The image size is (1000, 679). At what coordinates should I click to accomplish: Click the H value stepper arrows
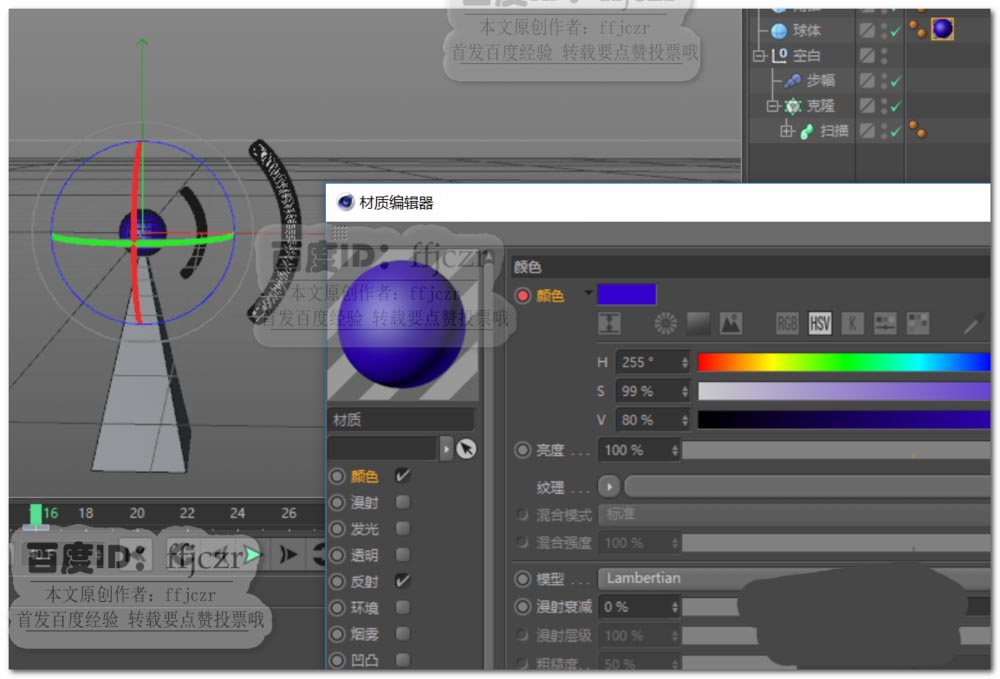[684, 363]
